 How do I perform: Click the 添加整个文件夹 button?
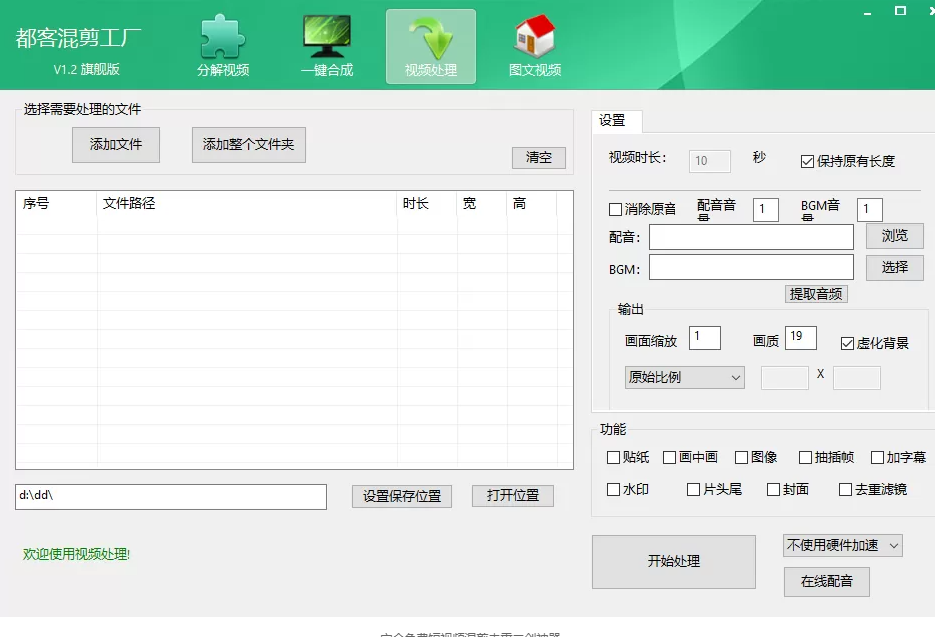coord(249,144)
